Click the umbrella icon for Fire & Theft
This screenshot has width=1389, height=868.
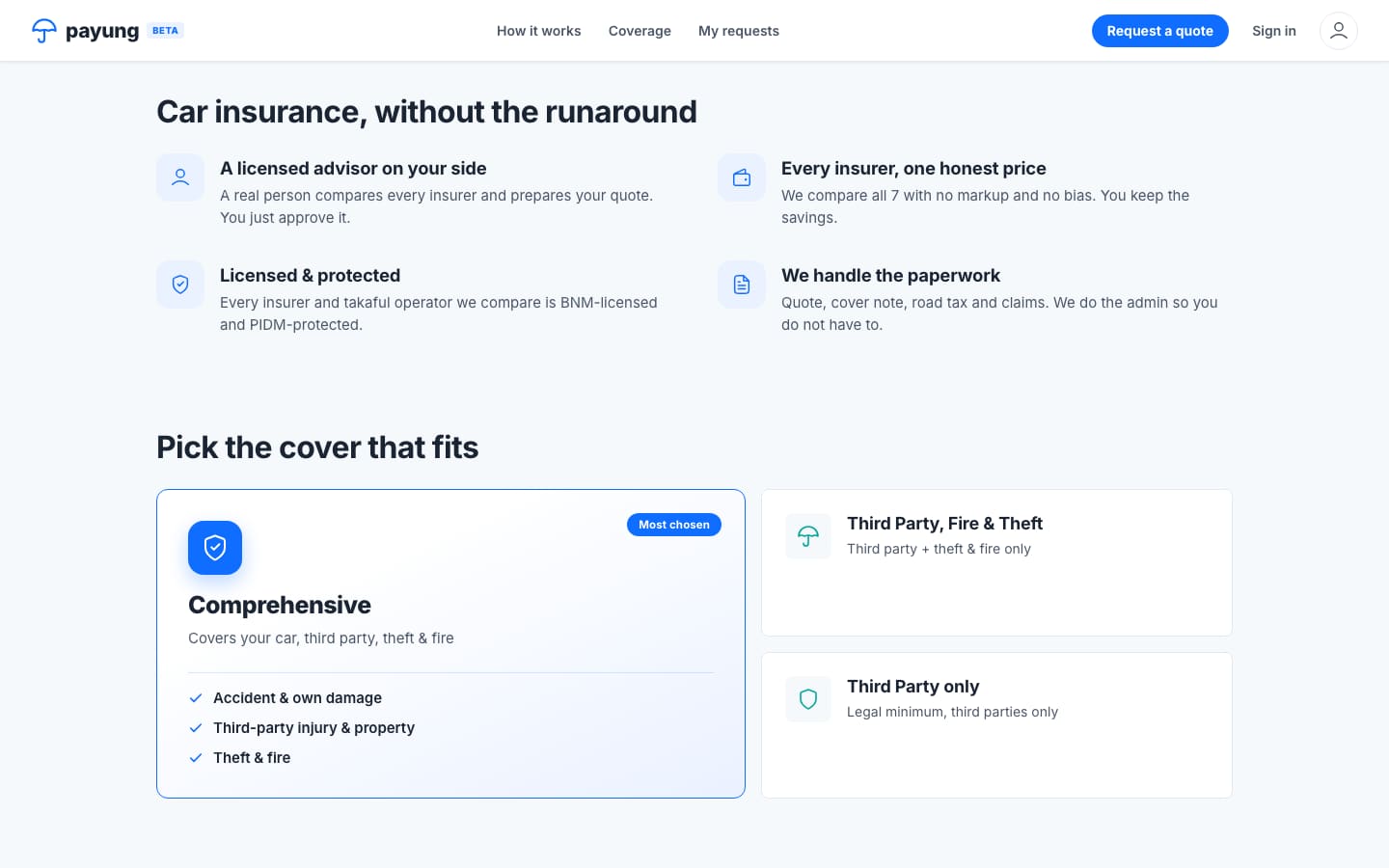[x=808, y=536]
